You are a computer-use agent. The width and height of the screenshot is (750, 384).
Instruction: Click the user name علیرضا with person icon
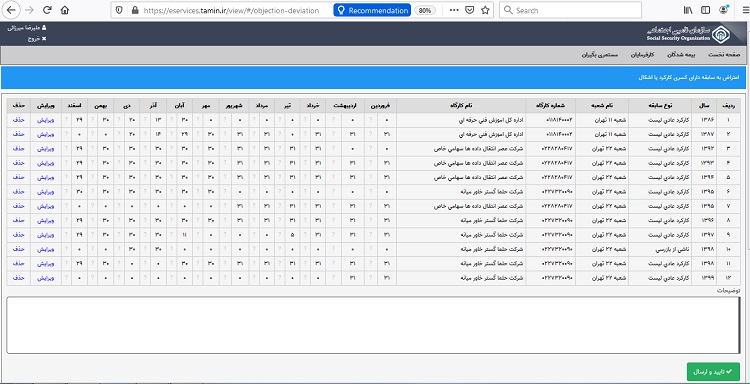[27, 28]
